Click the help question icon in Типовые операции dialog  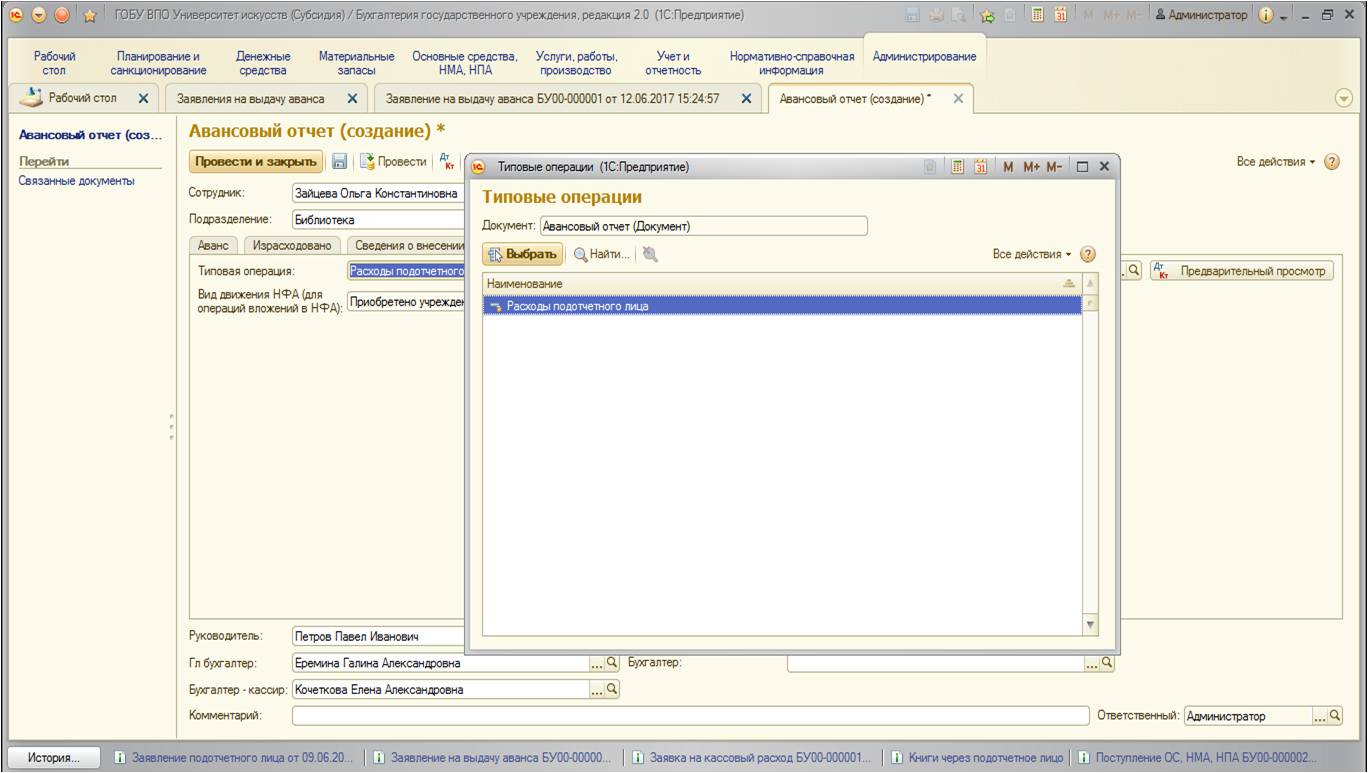pyautogui.click(x=1088, y=254)
